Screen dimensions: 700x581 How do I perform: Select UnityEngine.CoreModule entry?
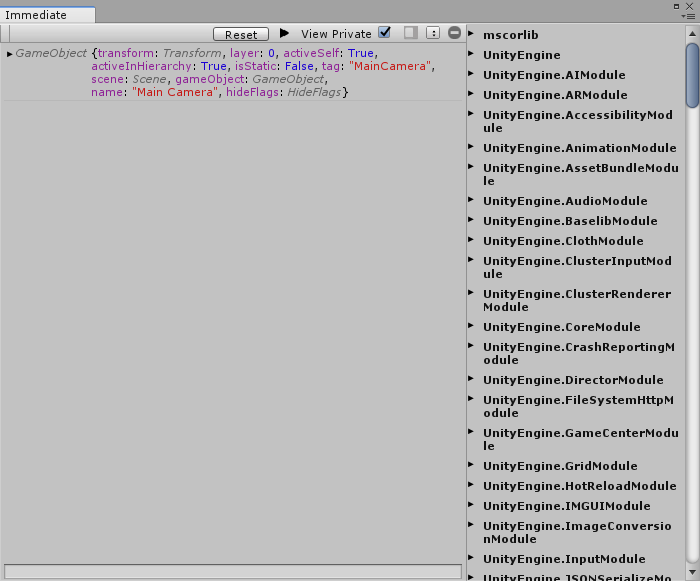click(x=562, y=327)
